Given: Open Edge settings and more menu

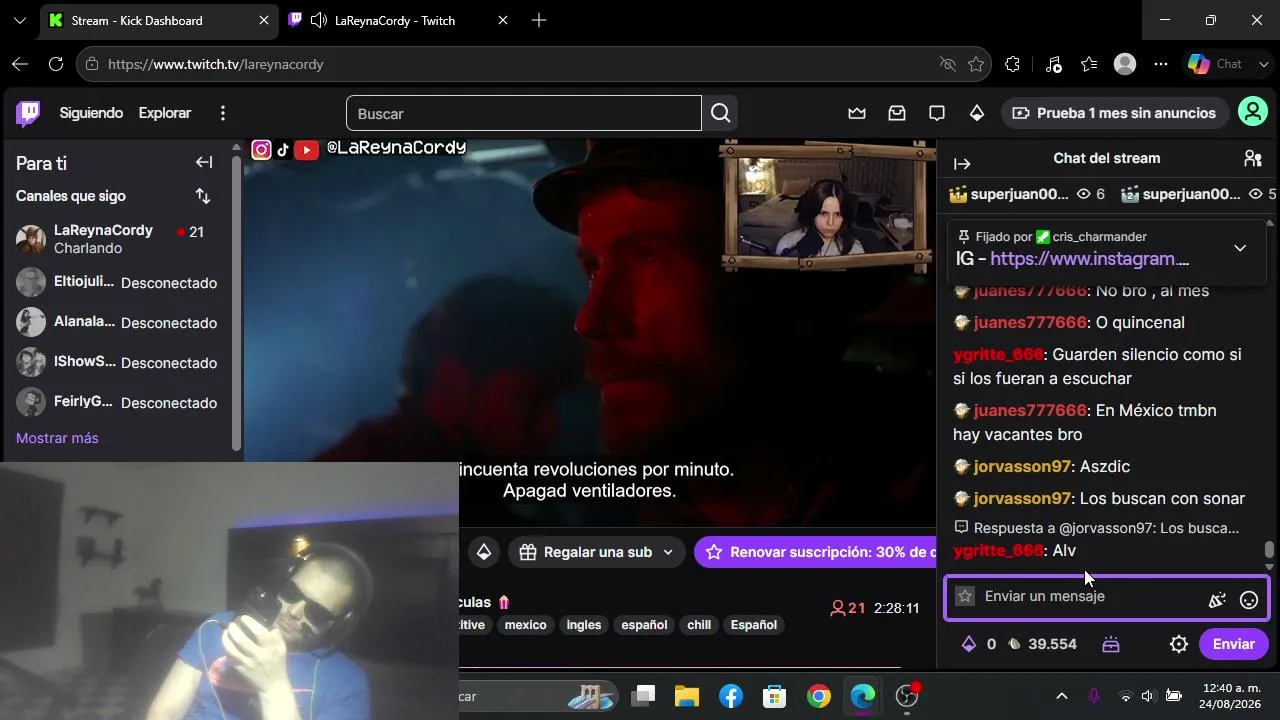Looking at the screenshot, I should (x=1161, y=64).
